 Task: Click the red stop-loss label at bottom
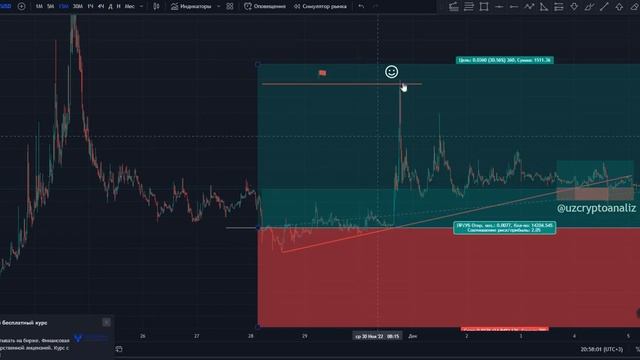[504, 329]
